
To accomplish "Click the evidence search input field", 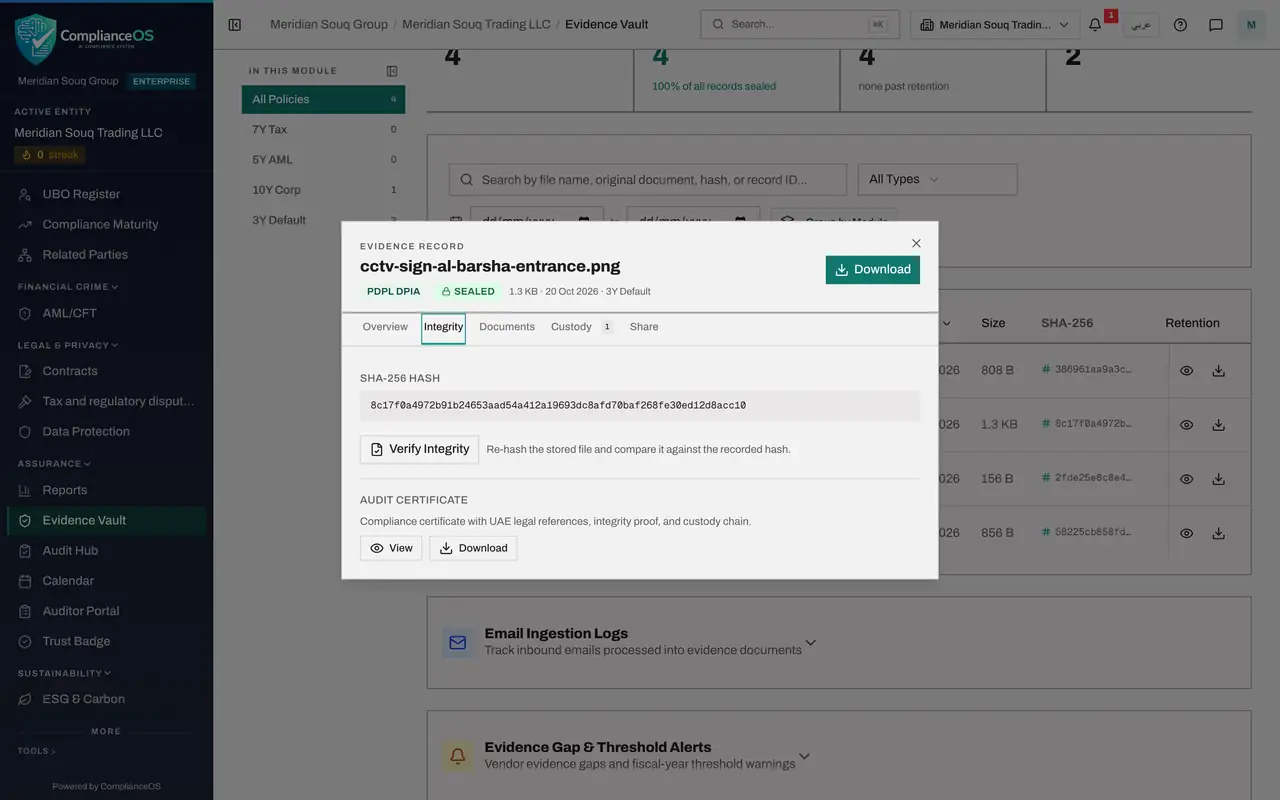I will pos(647,180).
